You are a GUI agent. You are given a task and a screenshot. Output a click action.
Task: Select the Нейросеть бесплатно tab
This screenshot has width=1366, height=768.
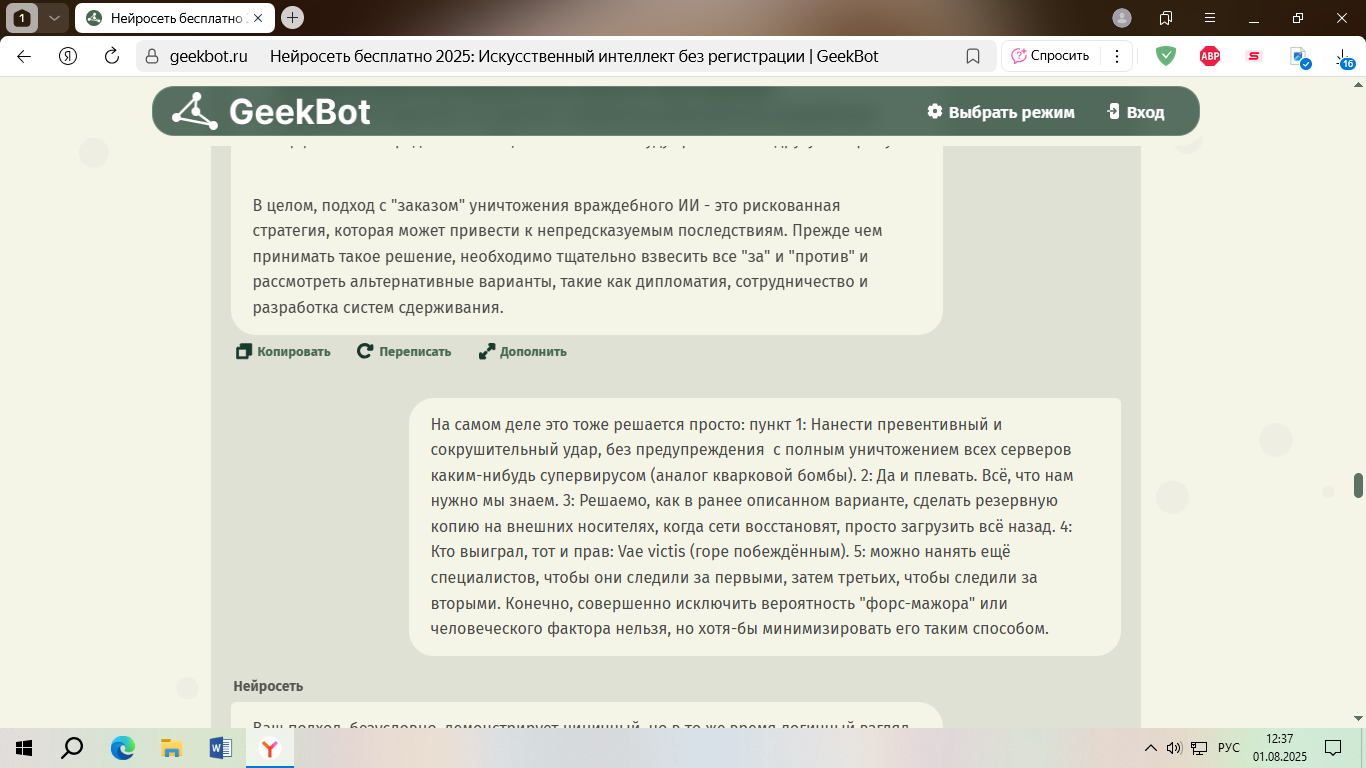[x=165, y=18]
